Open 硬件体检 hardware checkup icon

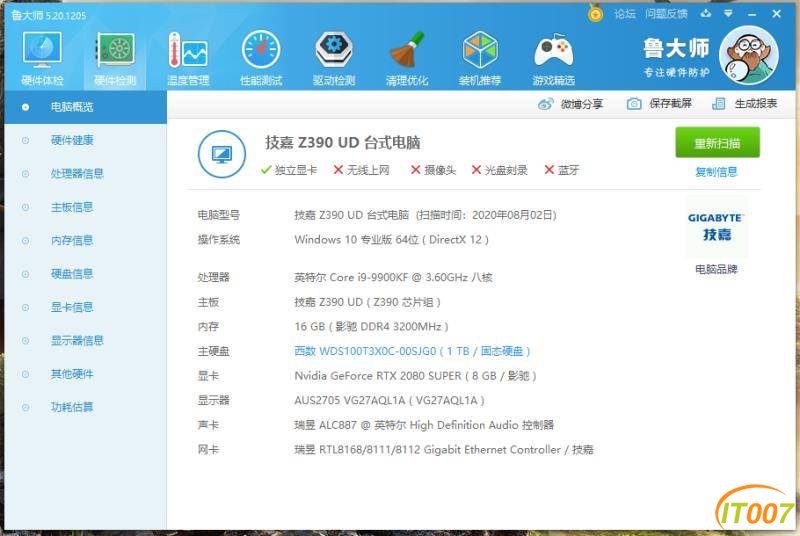pos(42,59)
